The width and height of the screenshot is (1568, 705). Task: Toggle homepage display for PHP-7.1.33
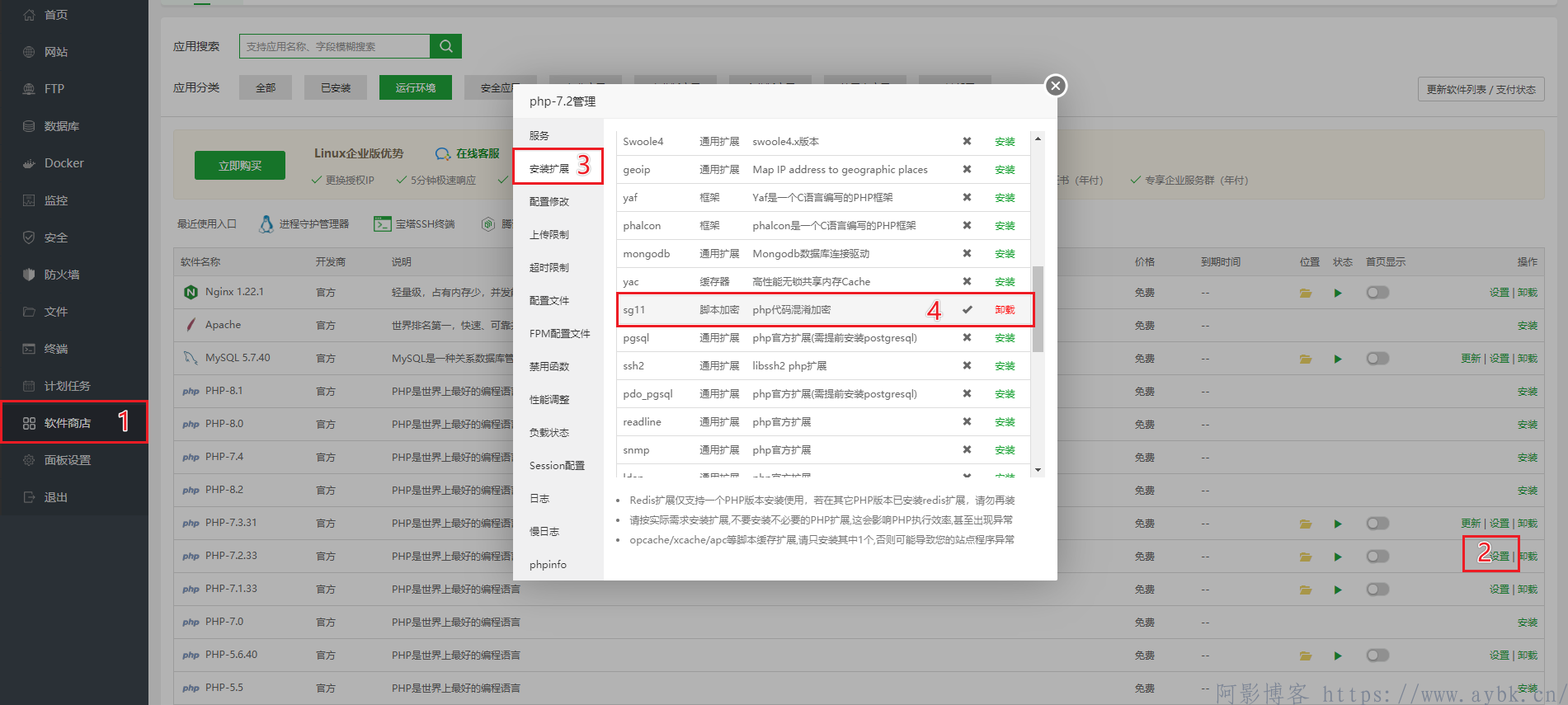click(1377, 590)
